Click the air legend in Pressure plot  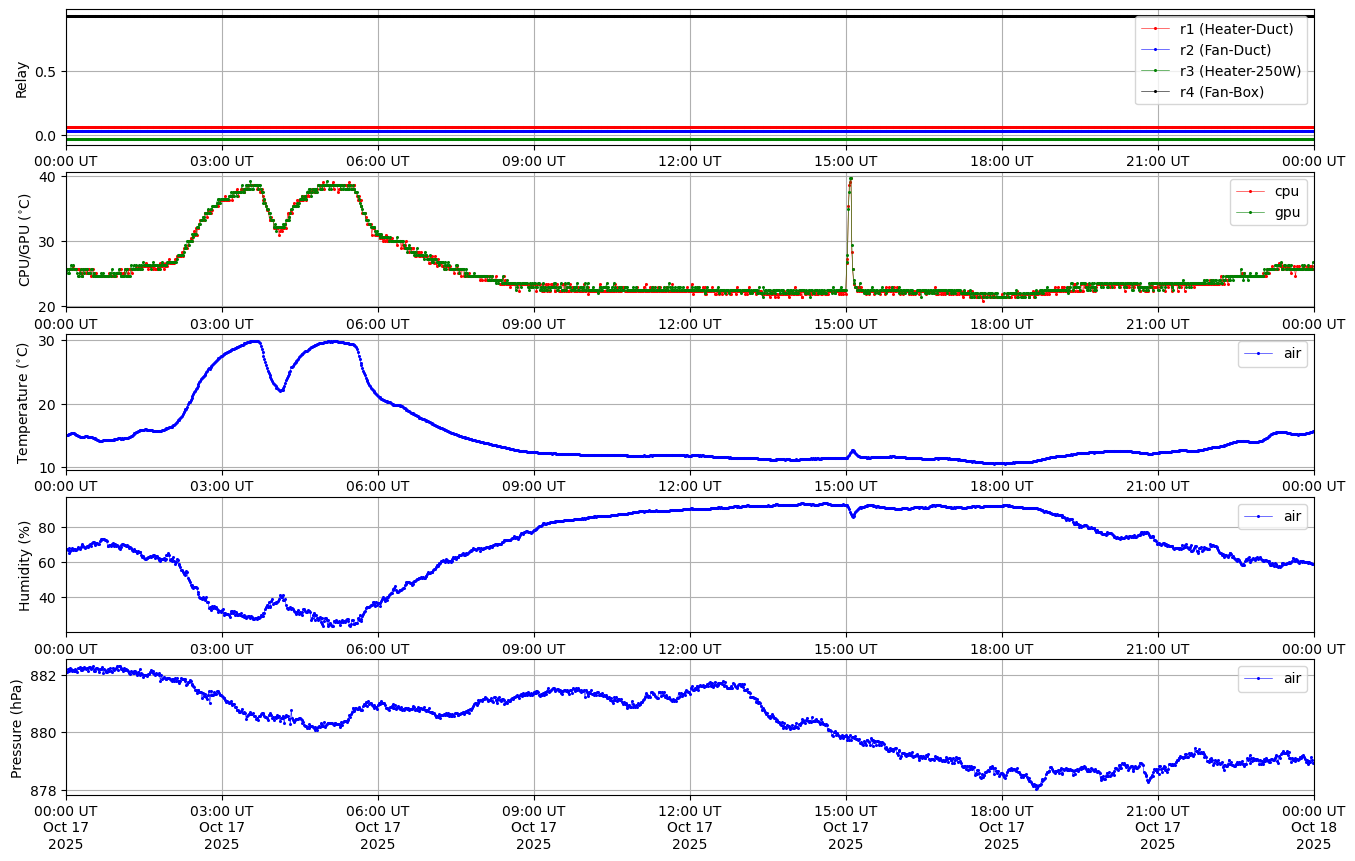[1292, 678]
